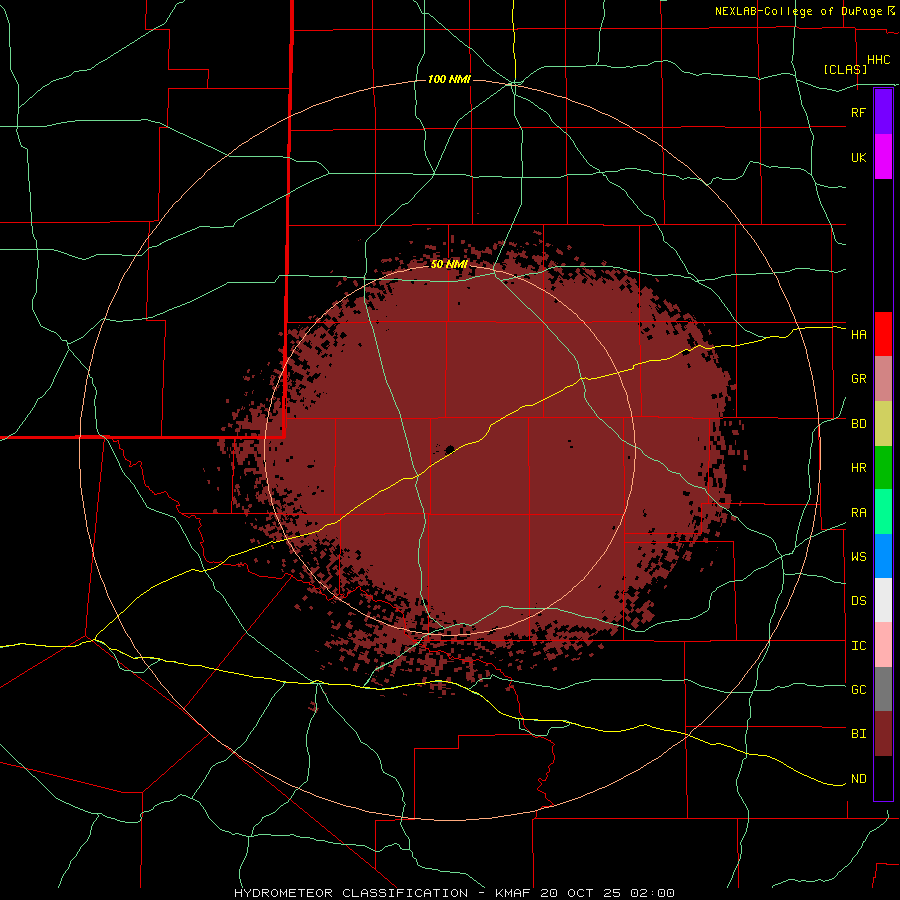The image size is (900, 900).
Task: Click the UK legend label
Action: point(858,157)
